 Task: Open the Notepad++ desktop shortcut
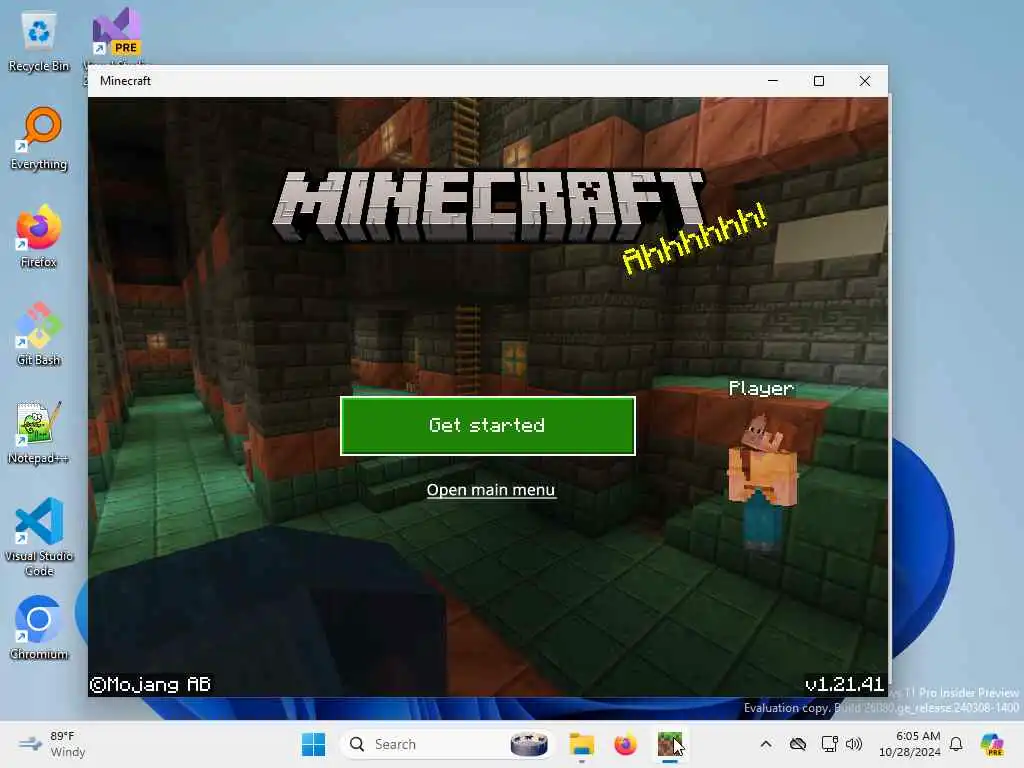[39, 432]
